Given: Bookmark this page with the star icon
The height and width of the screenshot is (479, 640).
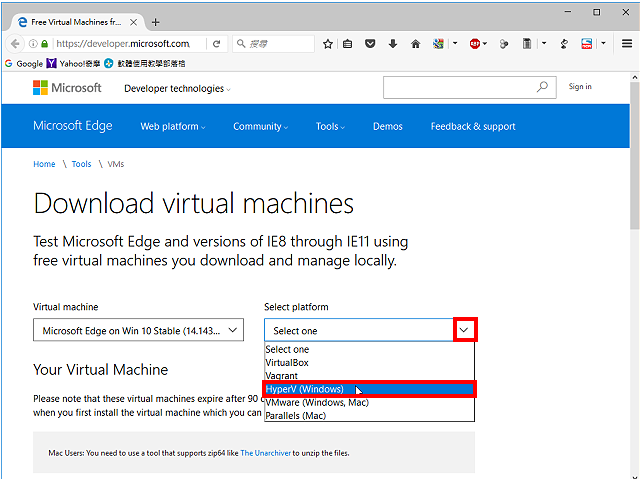Looking at the screenshot, I should (328, 44).
